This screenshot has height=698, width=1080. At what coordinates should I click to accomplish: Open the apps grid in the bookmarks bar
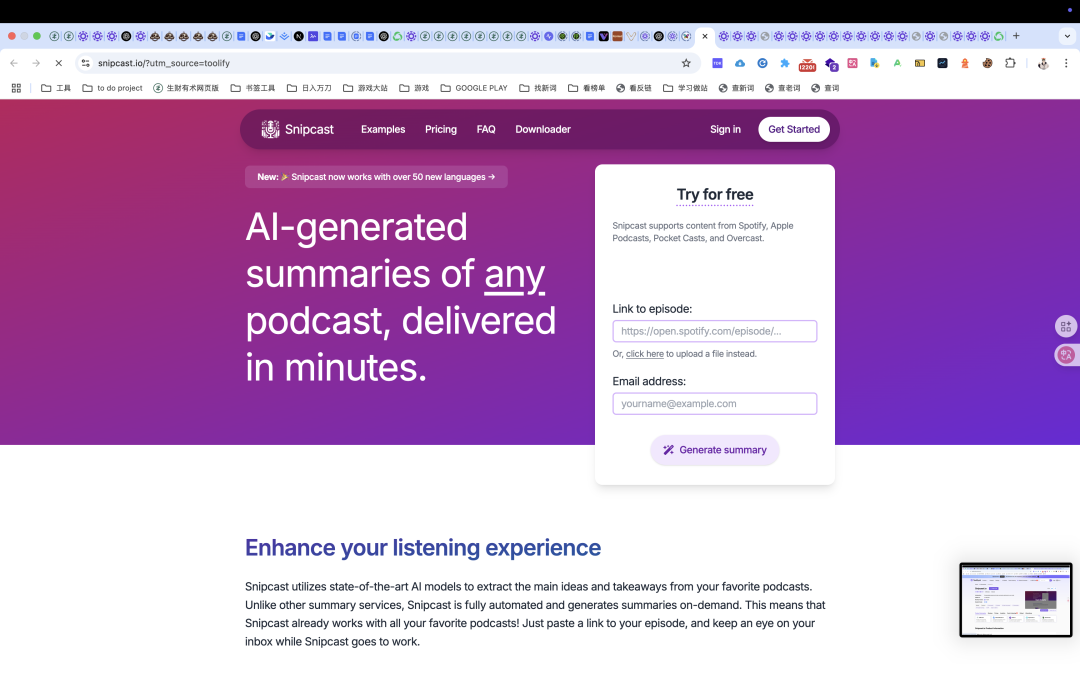click(x=17, y=88)
